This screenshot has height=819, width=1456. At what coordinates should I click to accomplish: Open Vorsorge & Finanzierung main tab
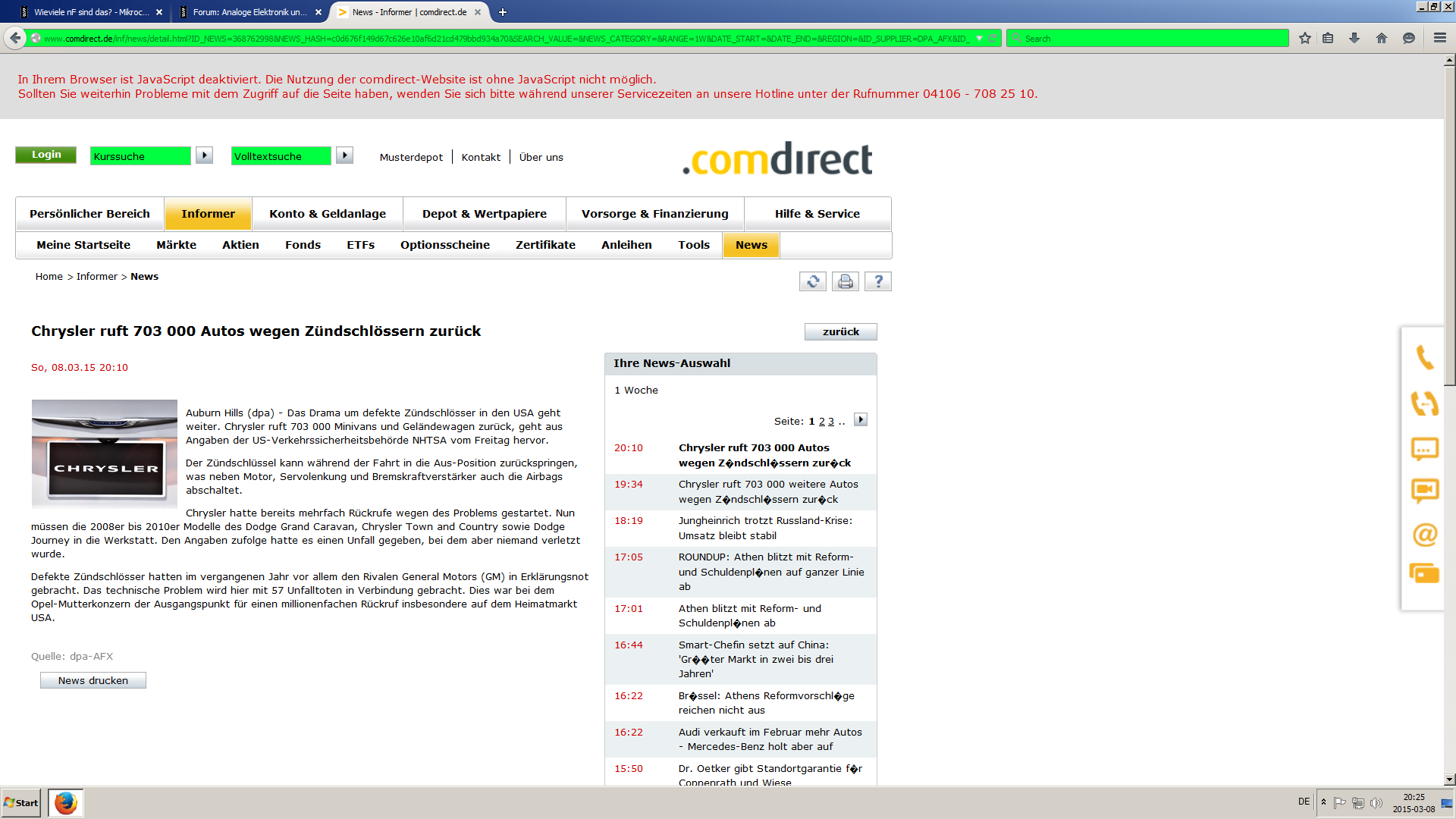pyautogui.click(x=655, y=214)
